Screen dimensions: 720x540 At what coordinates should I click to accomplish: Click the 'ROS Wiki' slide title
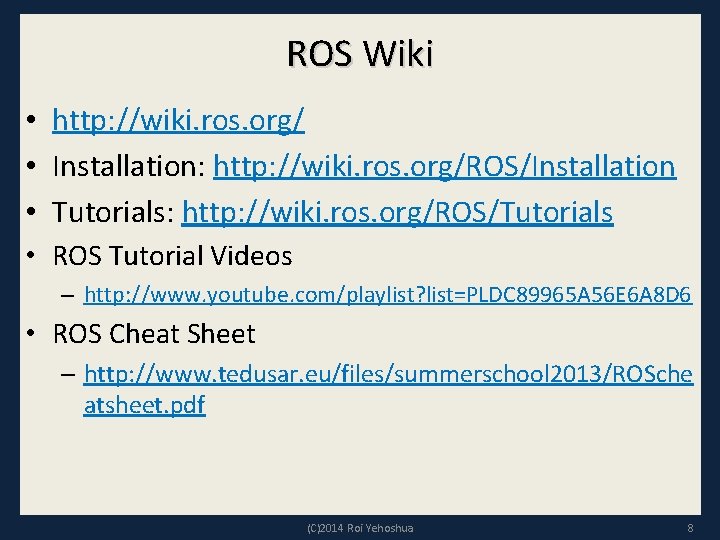tap(360, 54)
